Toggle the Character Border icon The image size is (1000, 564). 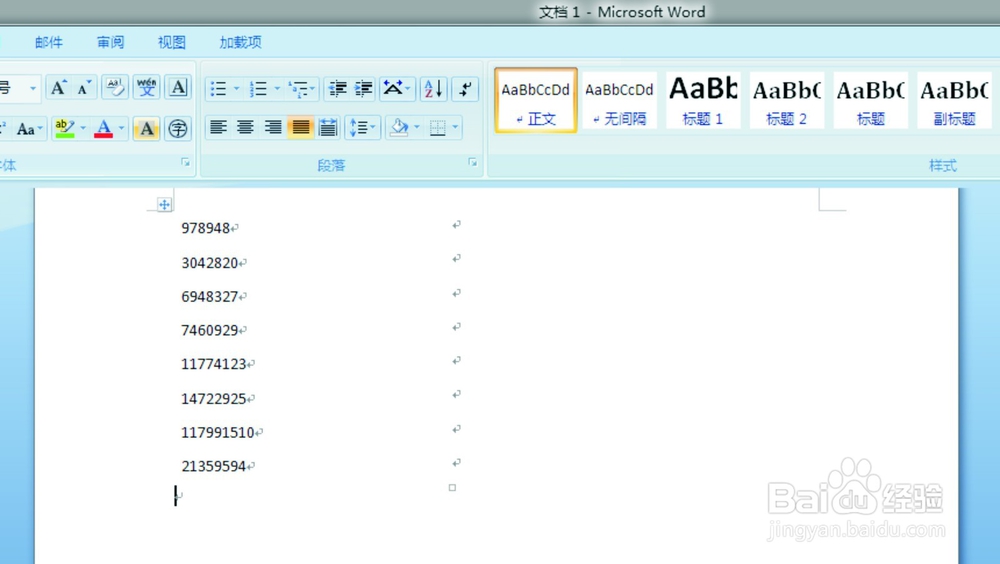[x=178, y=88]
